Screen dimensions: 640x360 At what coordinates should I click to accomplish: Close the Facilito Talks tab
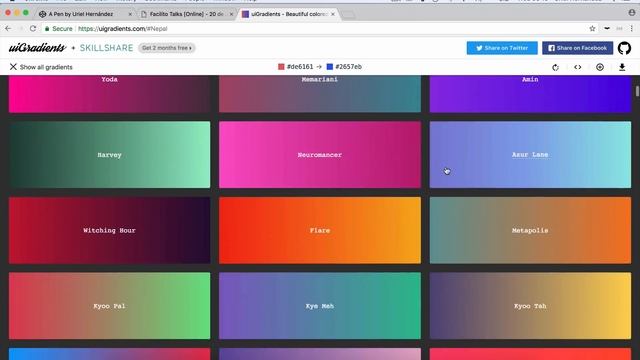(x=231, y=14)
